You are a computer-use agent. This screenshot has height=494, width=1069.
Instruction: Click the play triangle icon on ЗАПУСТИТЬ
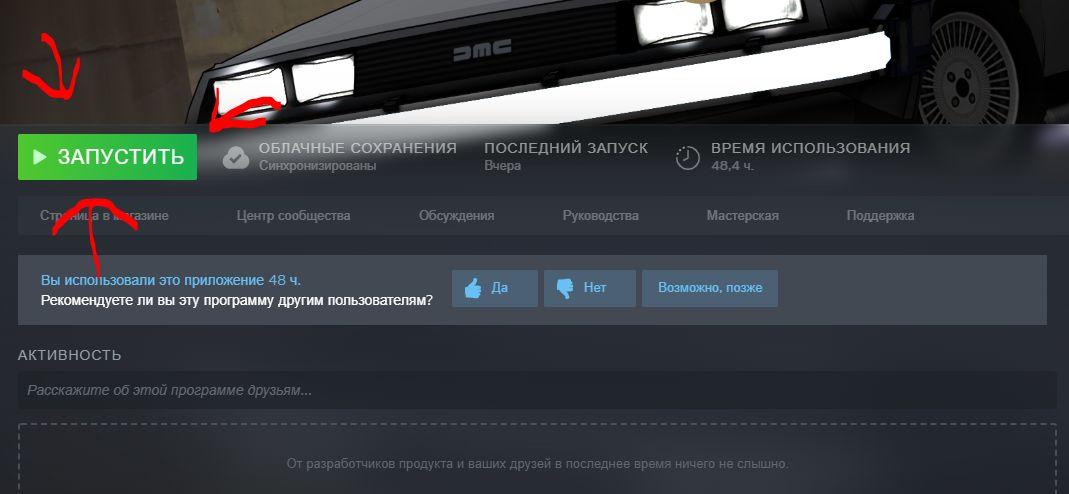(40, 157)
